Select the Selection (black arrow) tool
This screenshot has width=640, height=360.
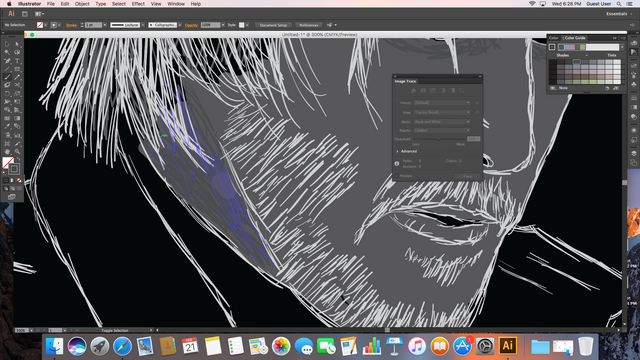[x=7, y=44]
